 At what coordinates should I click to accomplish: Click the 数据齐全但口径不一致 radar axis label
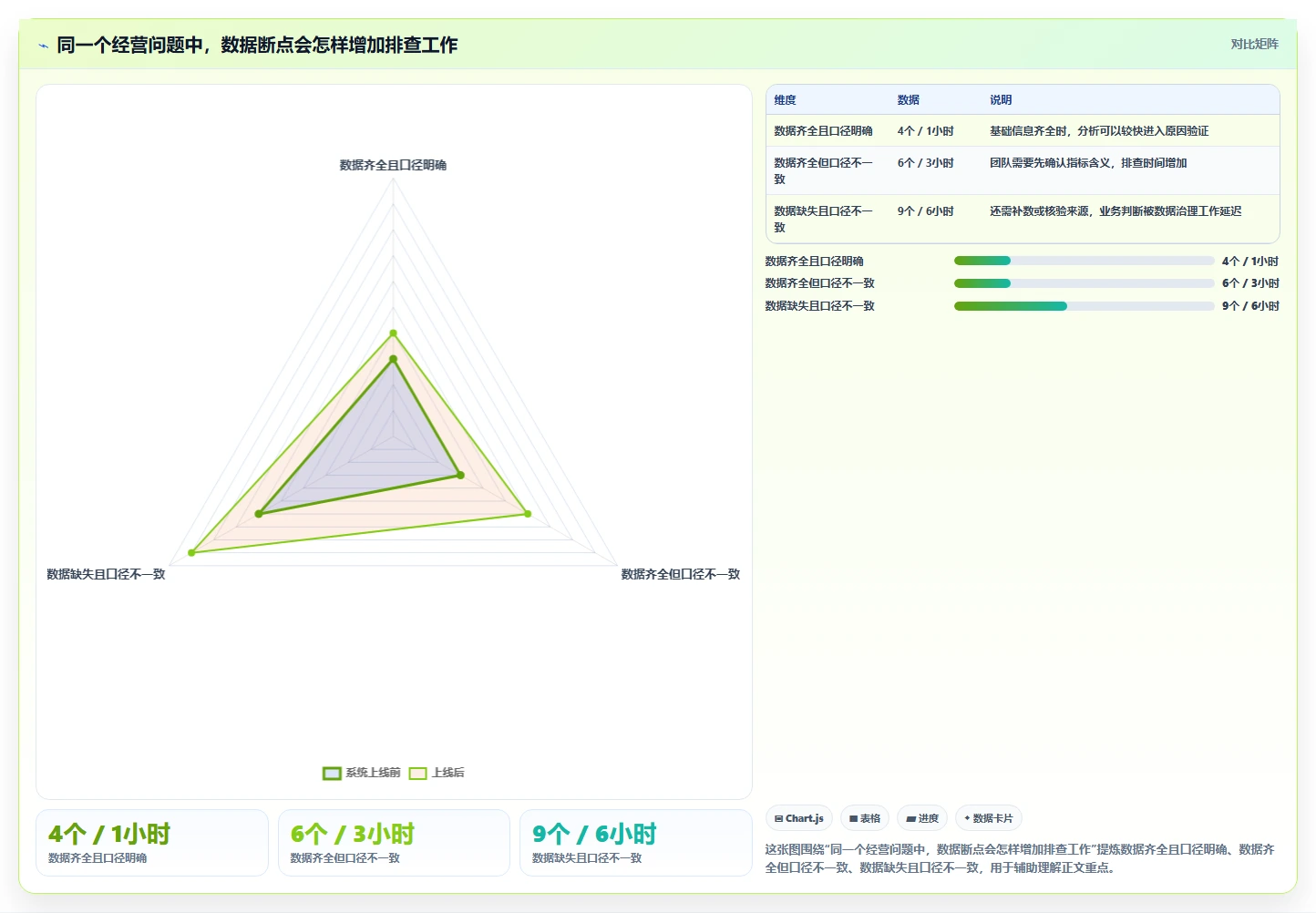point(681,574)
